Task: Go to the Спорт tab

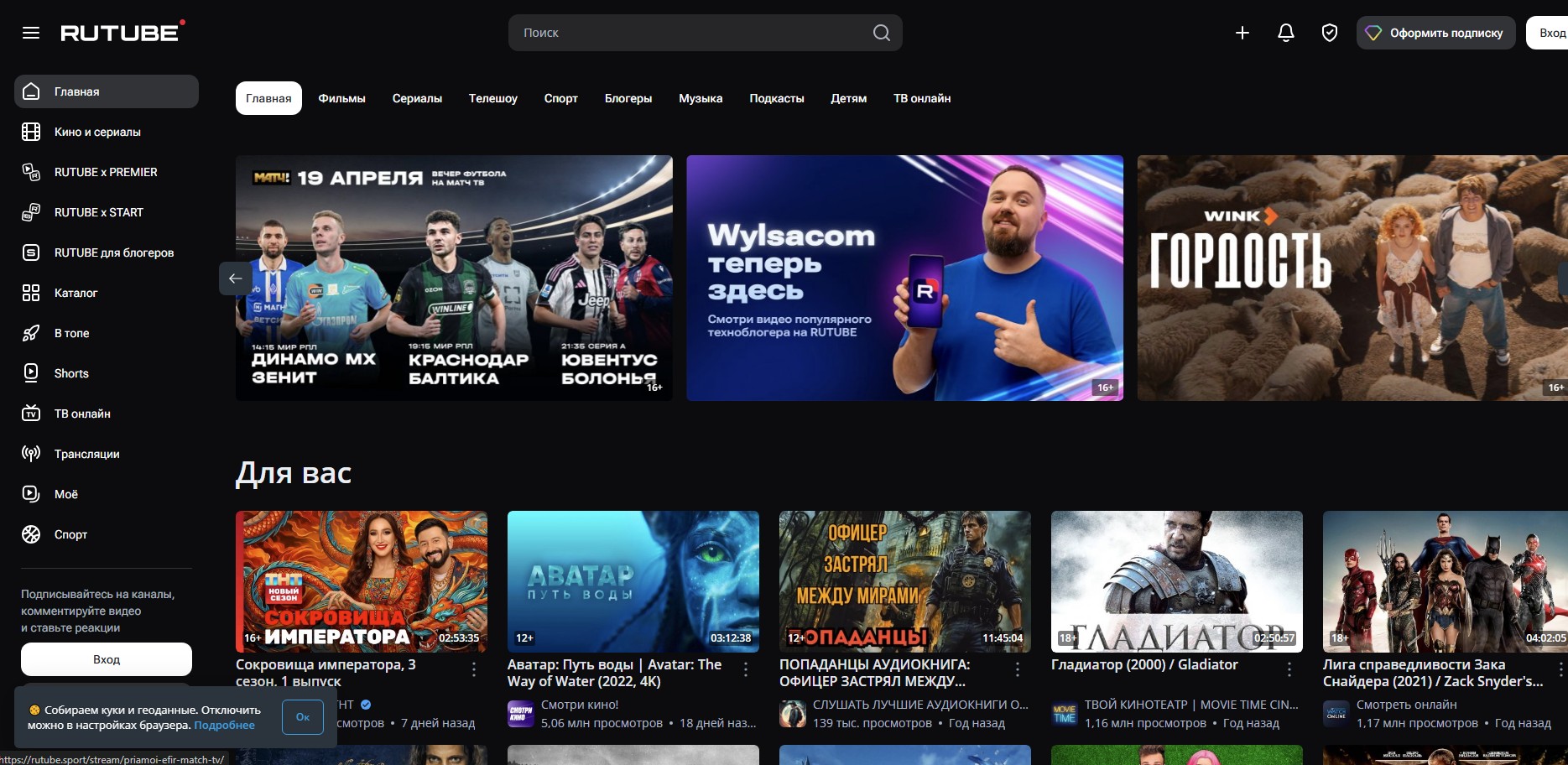Action: pyautogui.click(x=561, y=98)
